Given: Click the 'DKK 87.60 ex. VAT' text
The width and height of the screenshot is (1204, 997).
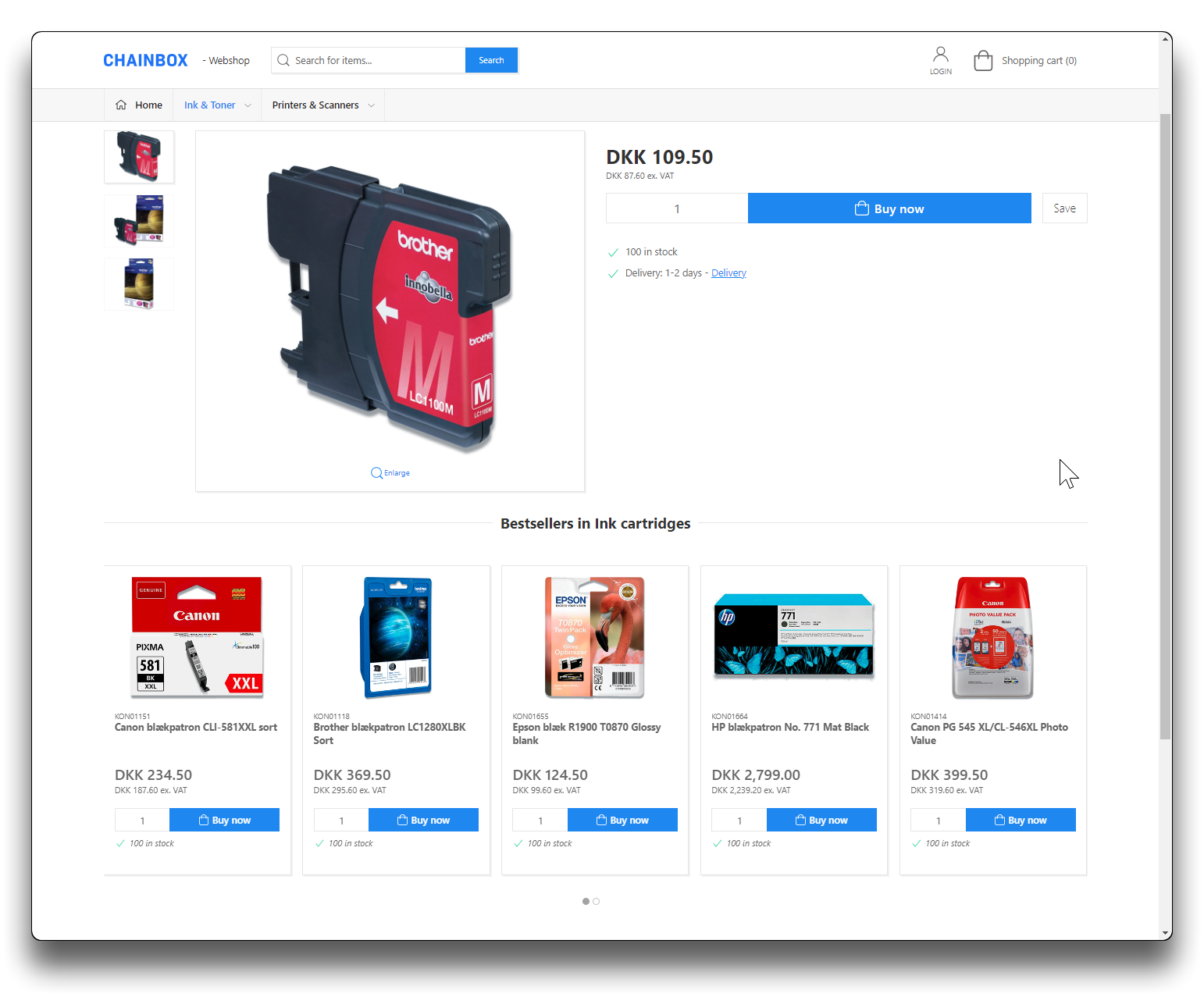Looking at the screenshot, I should 640,176.
